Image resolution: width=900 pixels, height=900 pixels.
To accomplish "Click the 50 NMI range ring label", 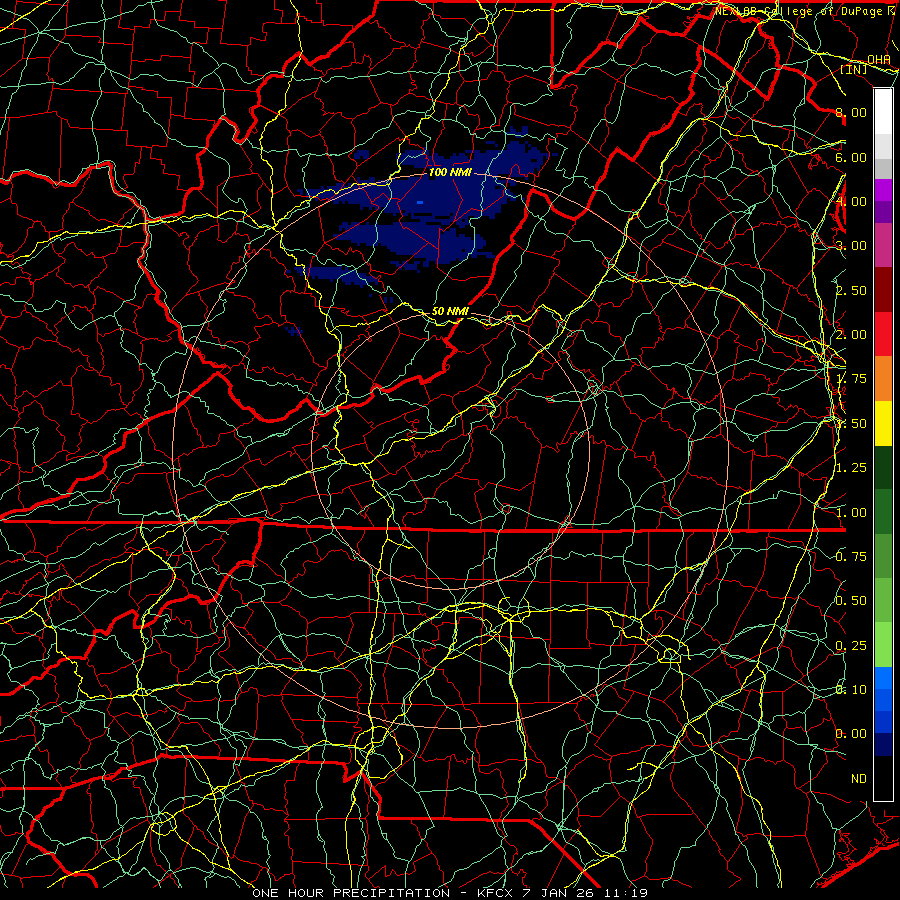I will click(x=449, y=311).
